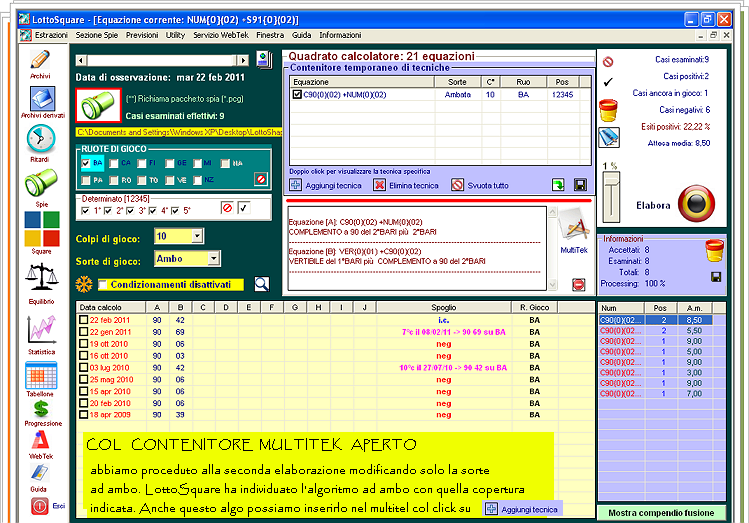This screenshot has width=749, height=523.
Task: Open the WebTek icon
Action: click(x=41, y=440)
